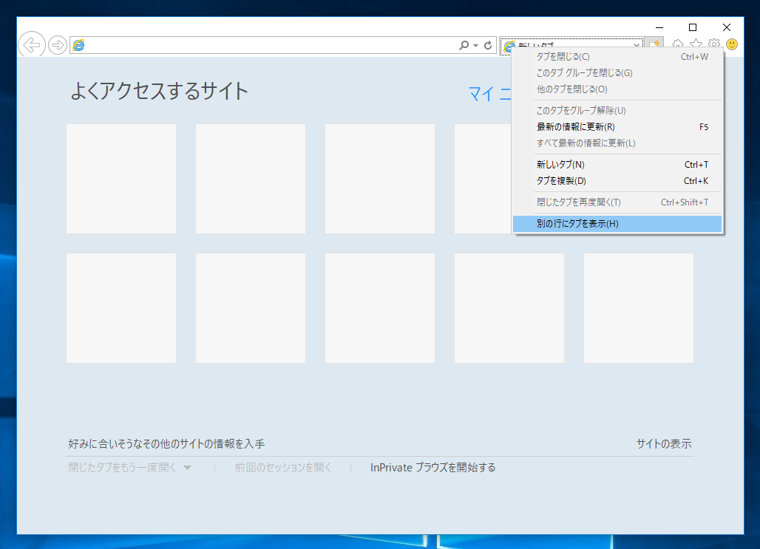Click the browser Back arrow button
This screenshot has height=549, width=760.
click(x=32, y=45)
